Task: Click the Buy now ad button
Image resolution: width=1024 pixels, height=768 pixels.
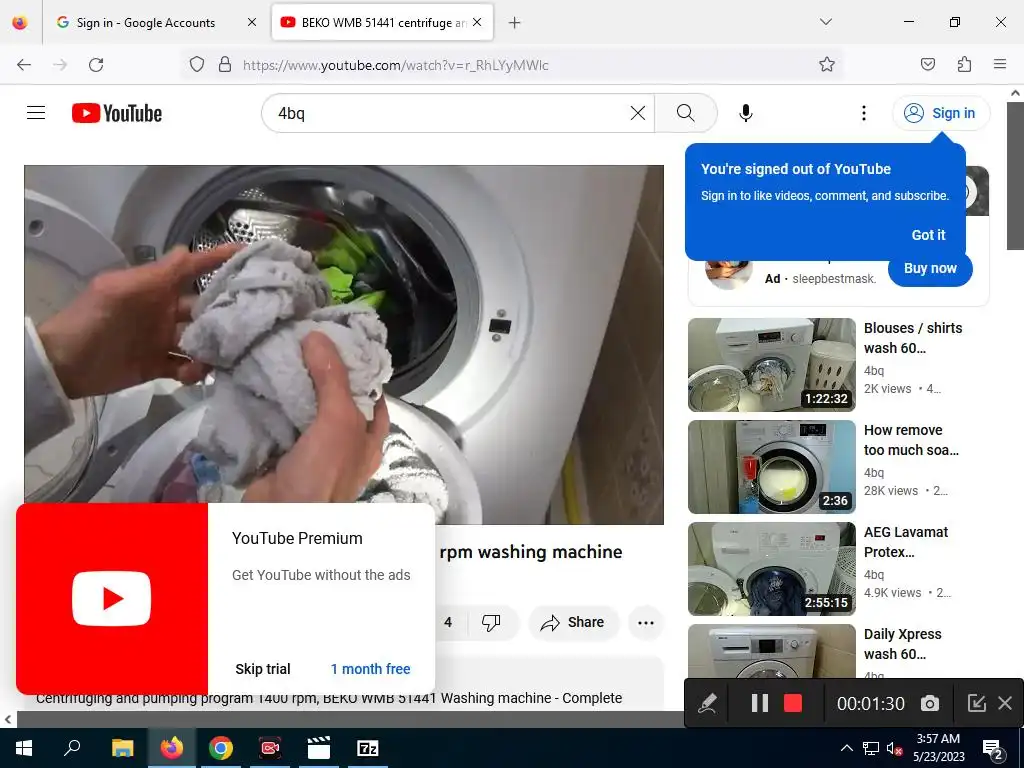Action: click(930, 268)
